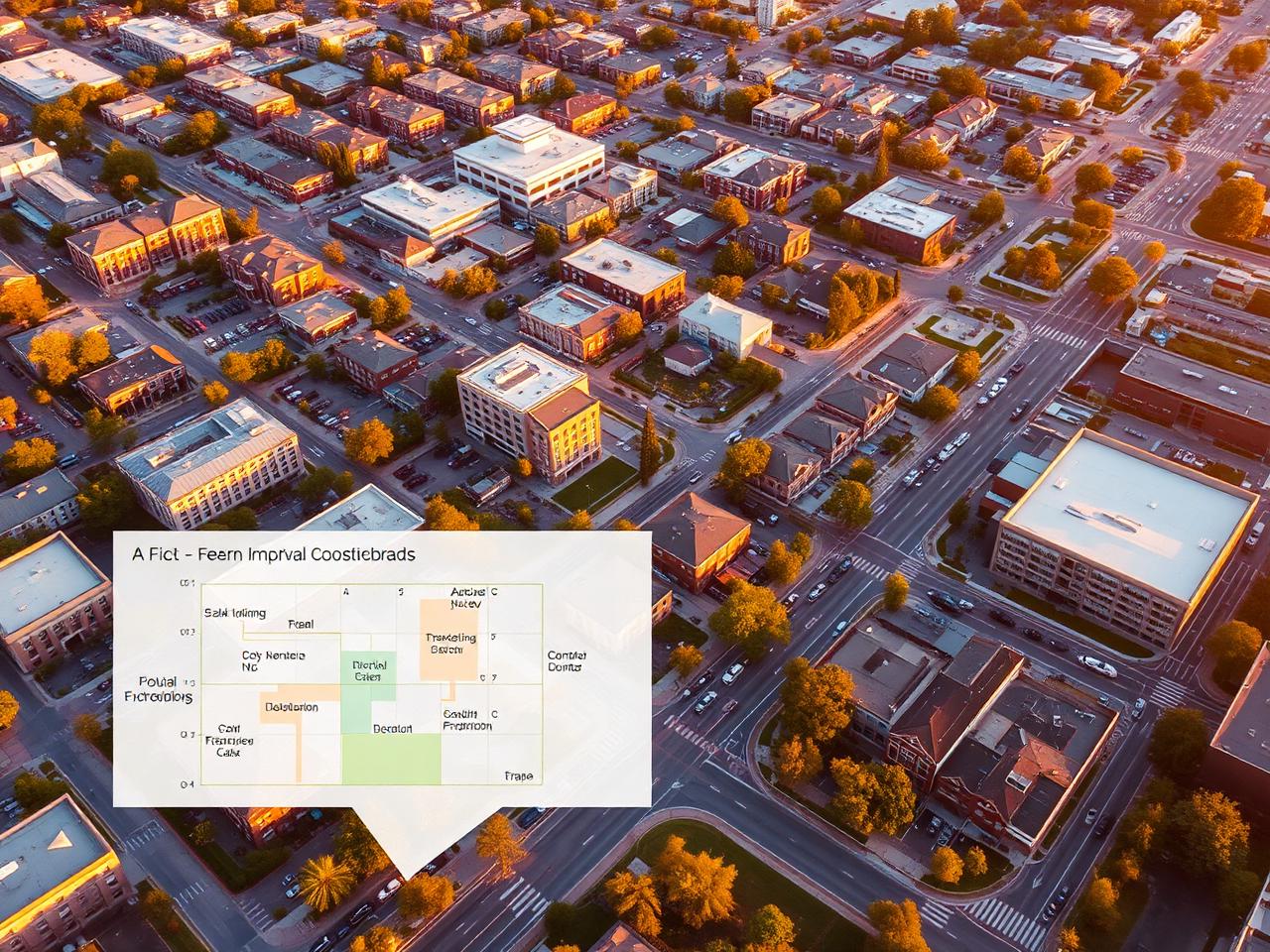Select the "S" marker on the chart

coord(400,591)
